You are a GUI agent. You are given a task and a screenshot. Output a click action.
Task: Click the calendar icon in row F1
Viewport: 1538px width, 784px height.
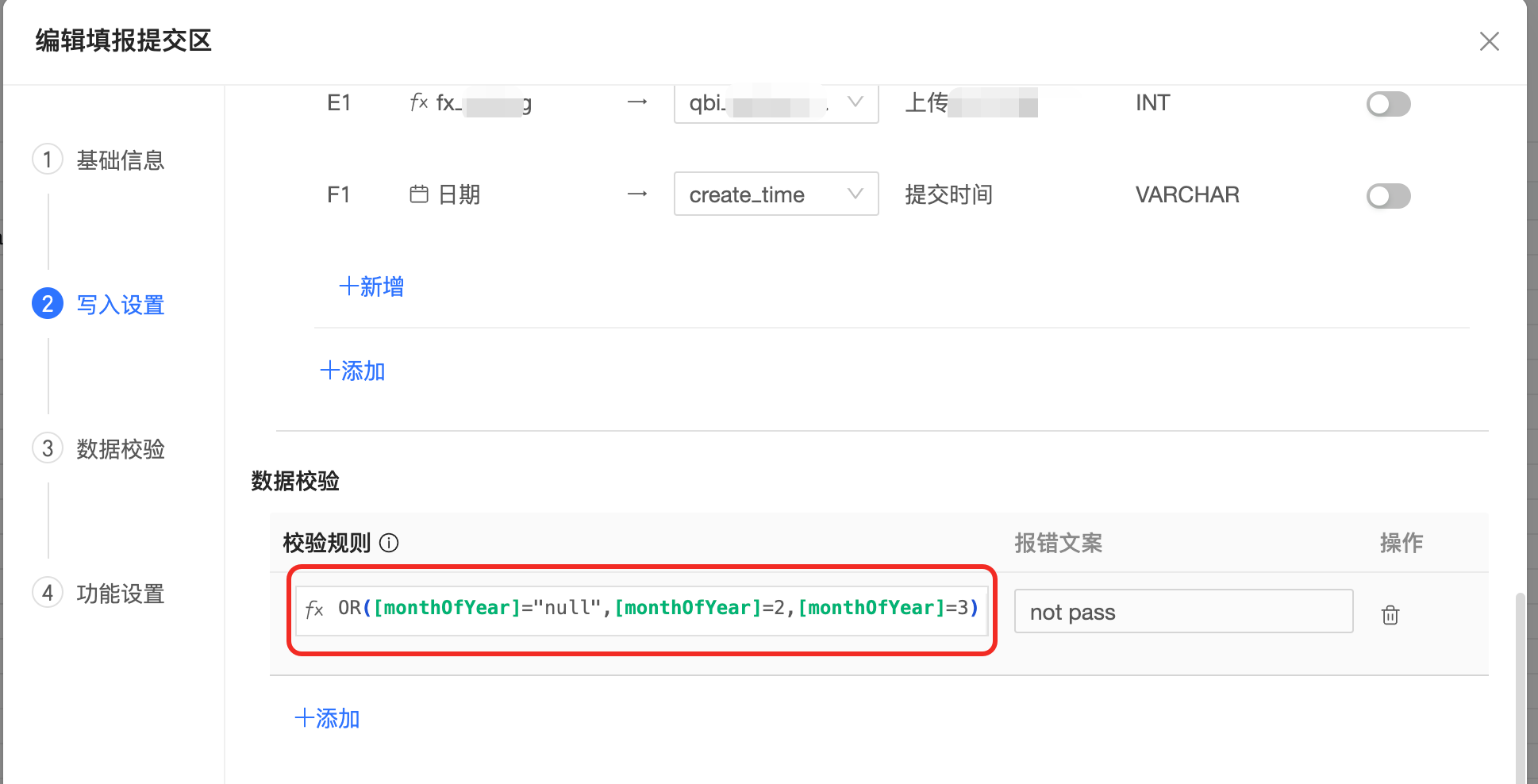(419, 194)
